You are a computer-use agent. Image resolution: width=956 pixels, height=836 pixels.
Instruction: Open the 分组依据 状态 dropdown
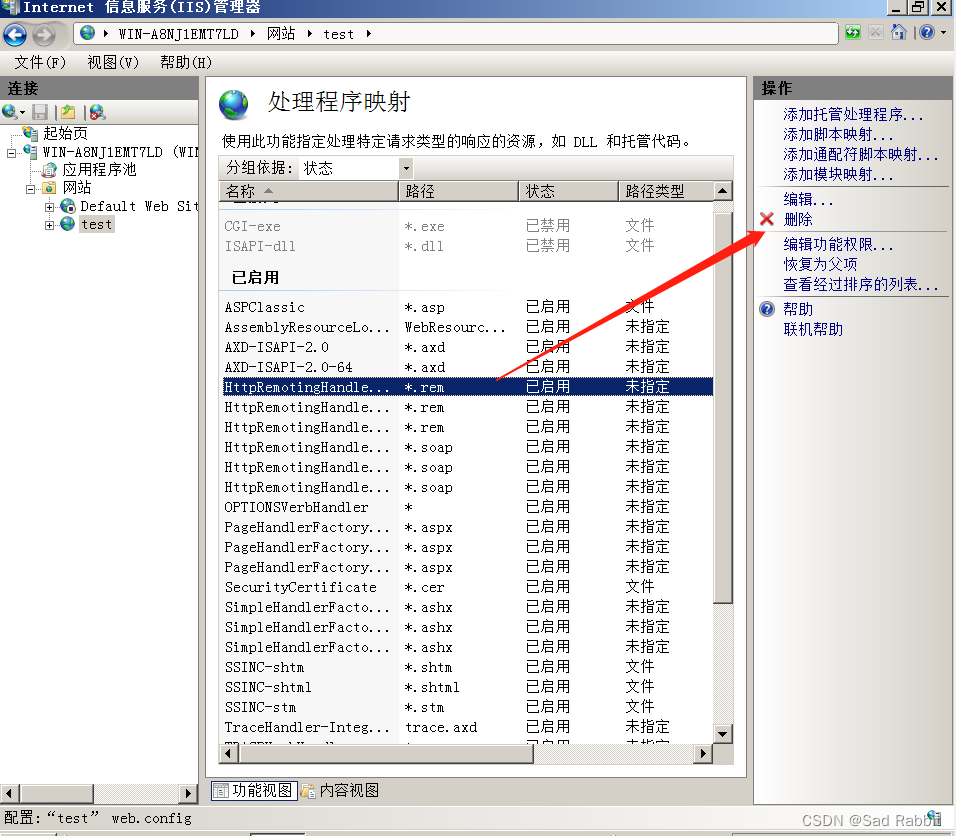(405, 166)
